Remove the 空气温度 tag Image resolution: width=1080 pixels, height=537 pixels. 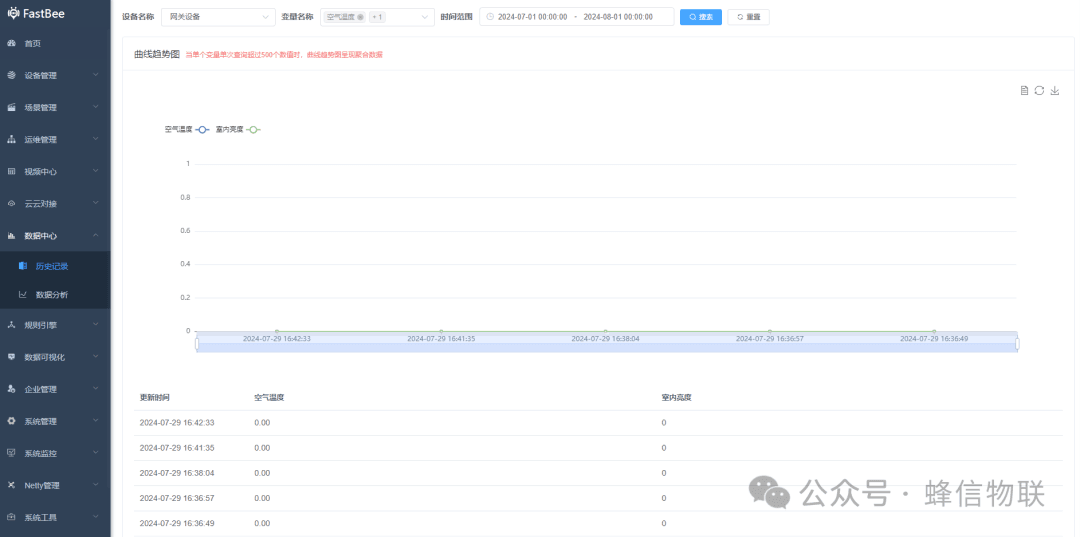tap(360, 17)
